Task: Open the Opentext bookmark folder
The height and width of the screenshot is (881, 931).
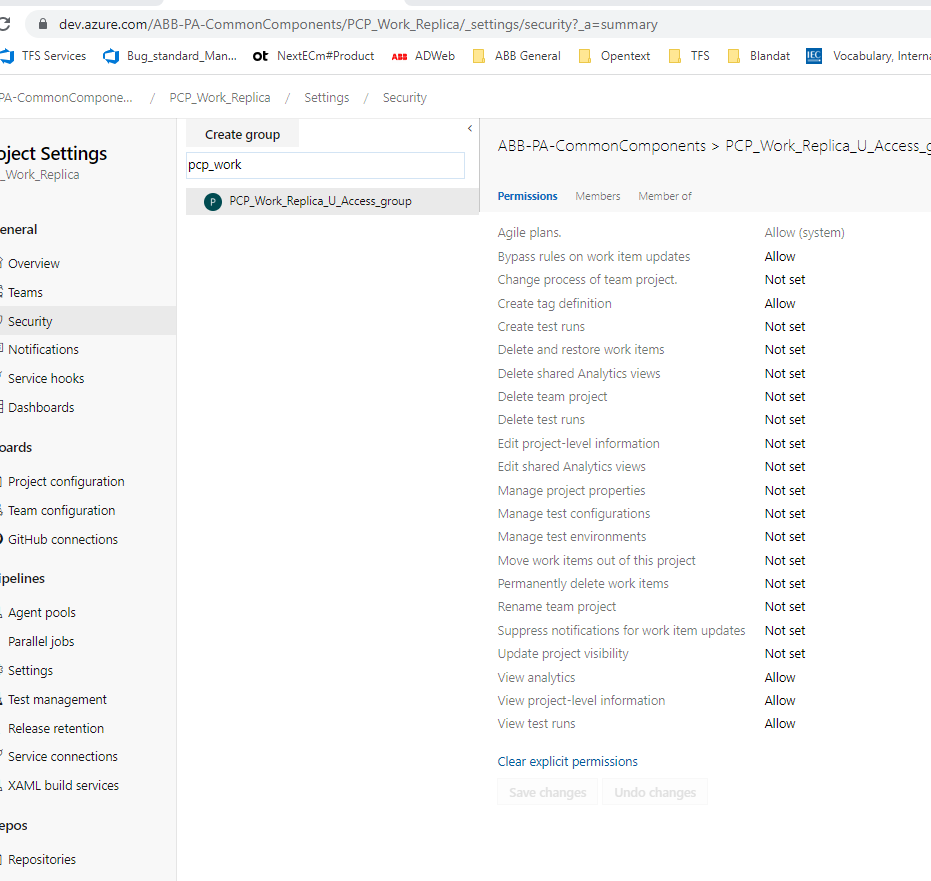Action: pyautogui.click(x=614, y=56)
